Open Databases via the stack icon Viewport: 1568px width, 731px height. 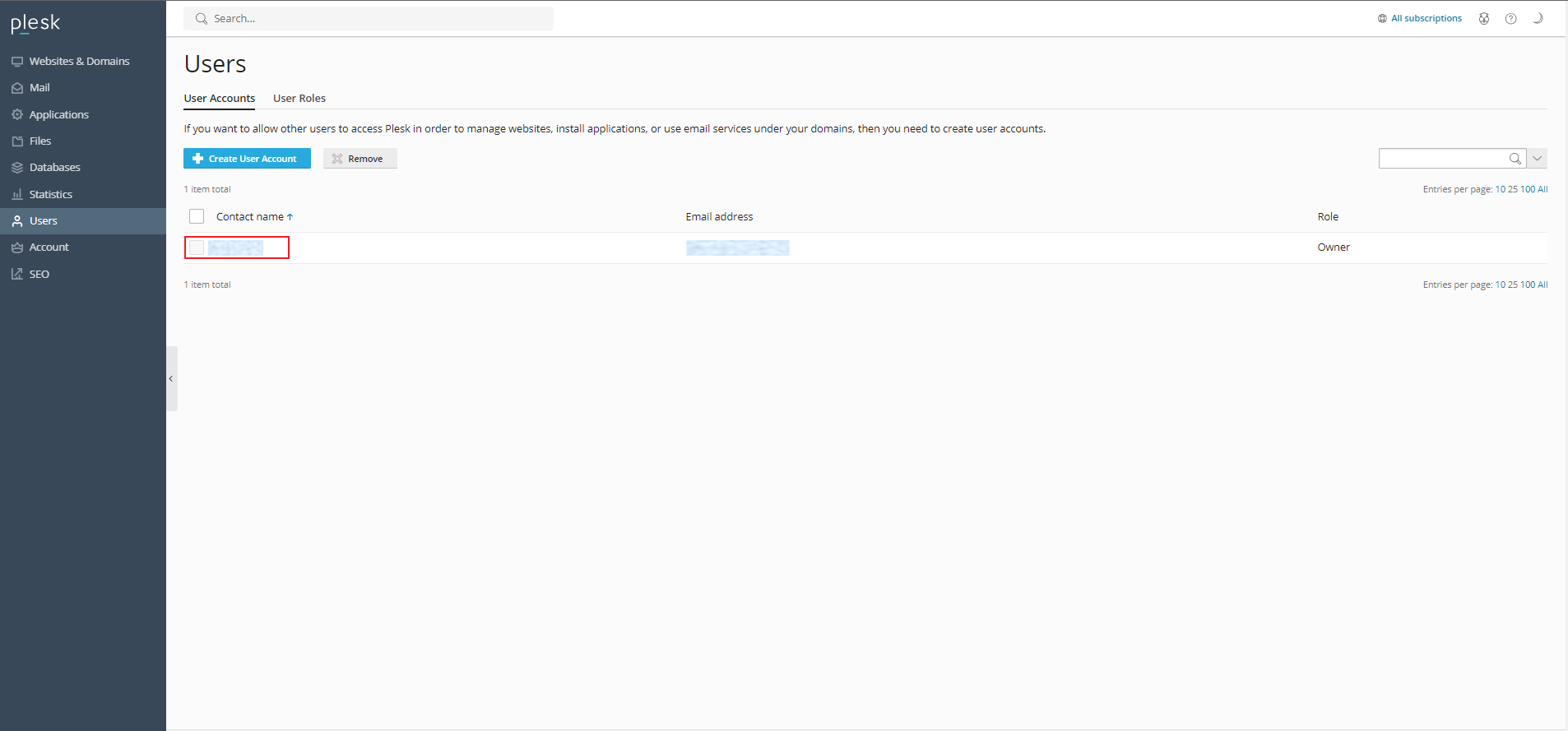point(17,168)
